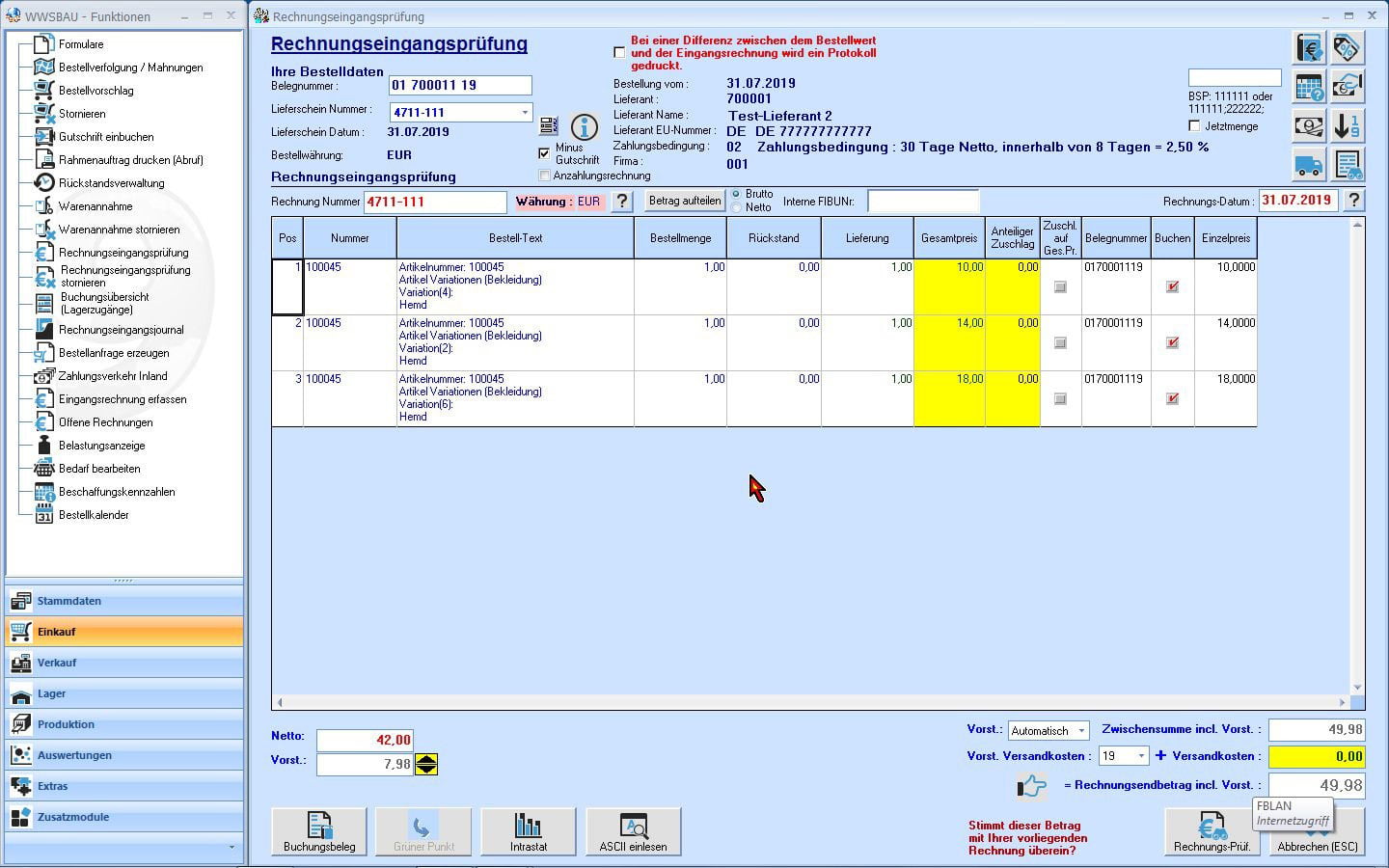Open the euro ledger book icon
Viewport: 1389px width, 868px height.
pyautogui.click(x=1309, y=47)
